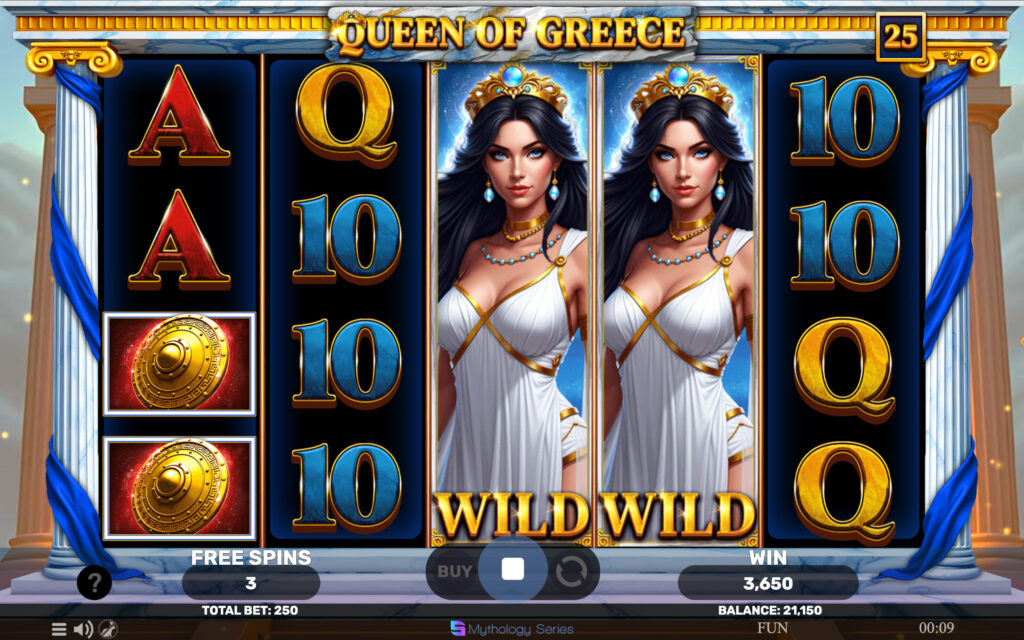1024x640 pixels.
Task: Open the help question mark icon
Action: point(94,582)
